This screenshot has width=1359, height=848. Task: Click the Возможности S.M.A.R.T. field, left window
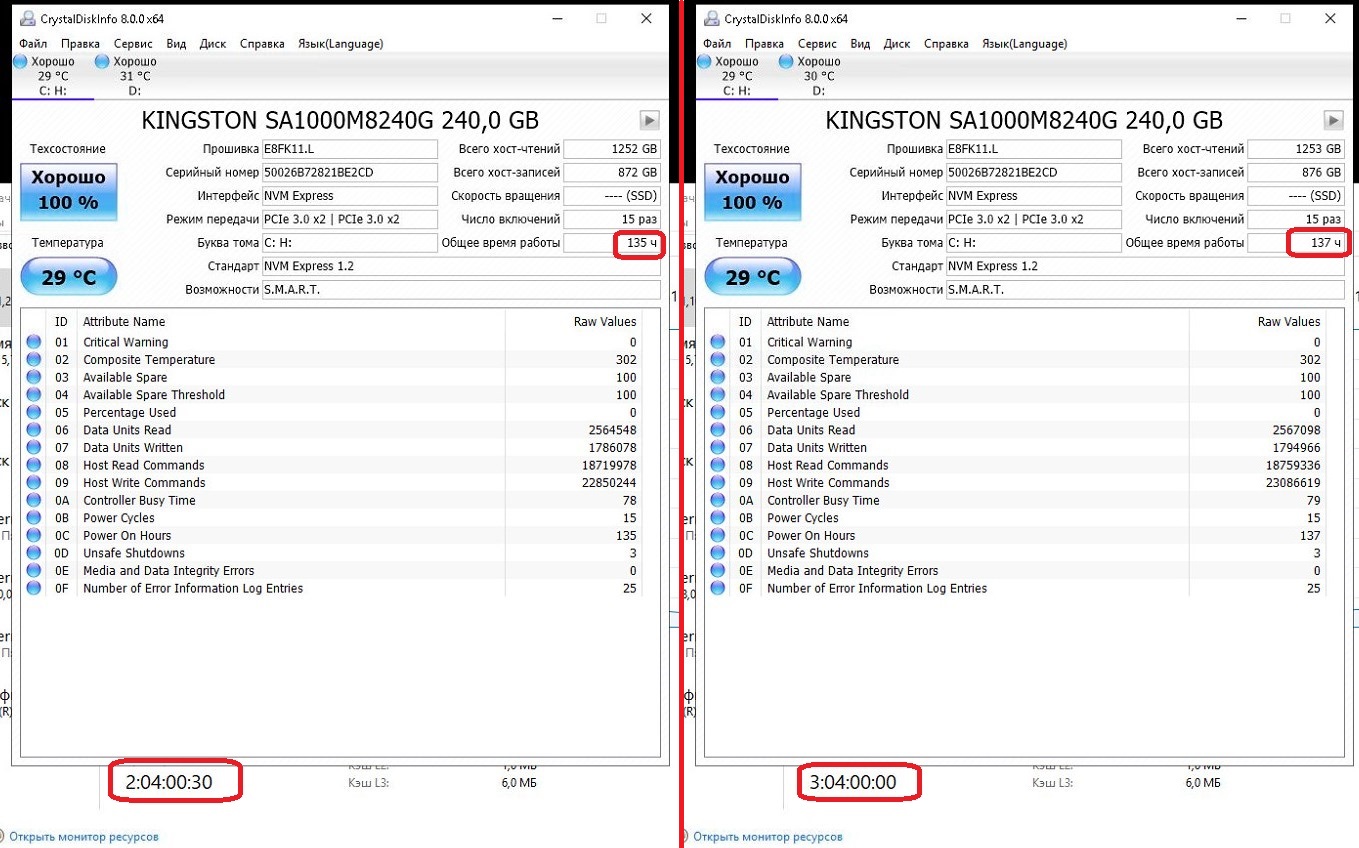(x=461, y=290)
